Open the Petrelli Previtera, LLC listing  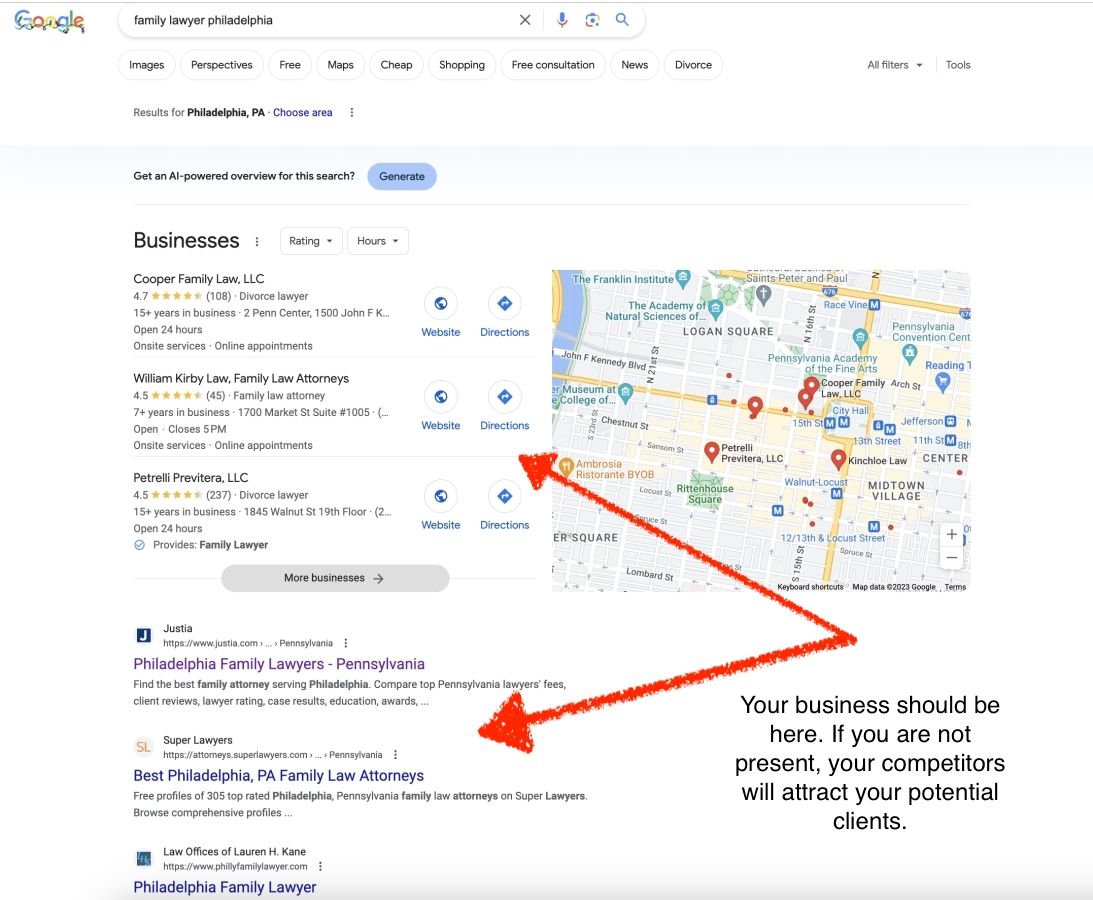point(190,478)
